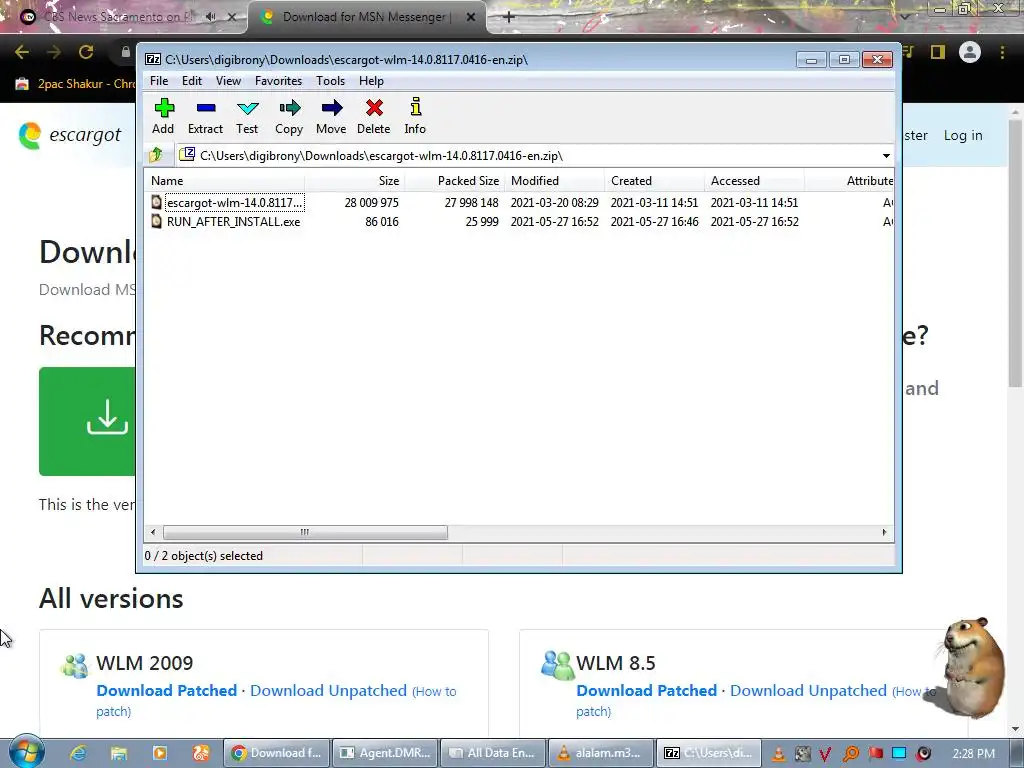1024x768 pixels.
Task: Open Windows Media Player taskbar icon
Action: click(x=159, y=753)
